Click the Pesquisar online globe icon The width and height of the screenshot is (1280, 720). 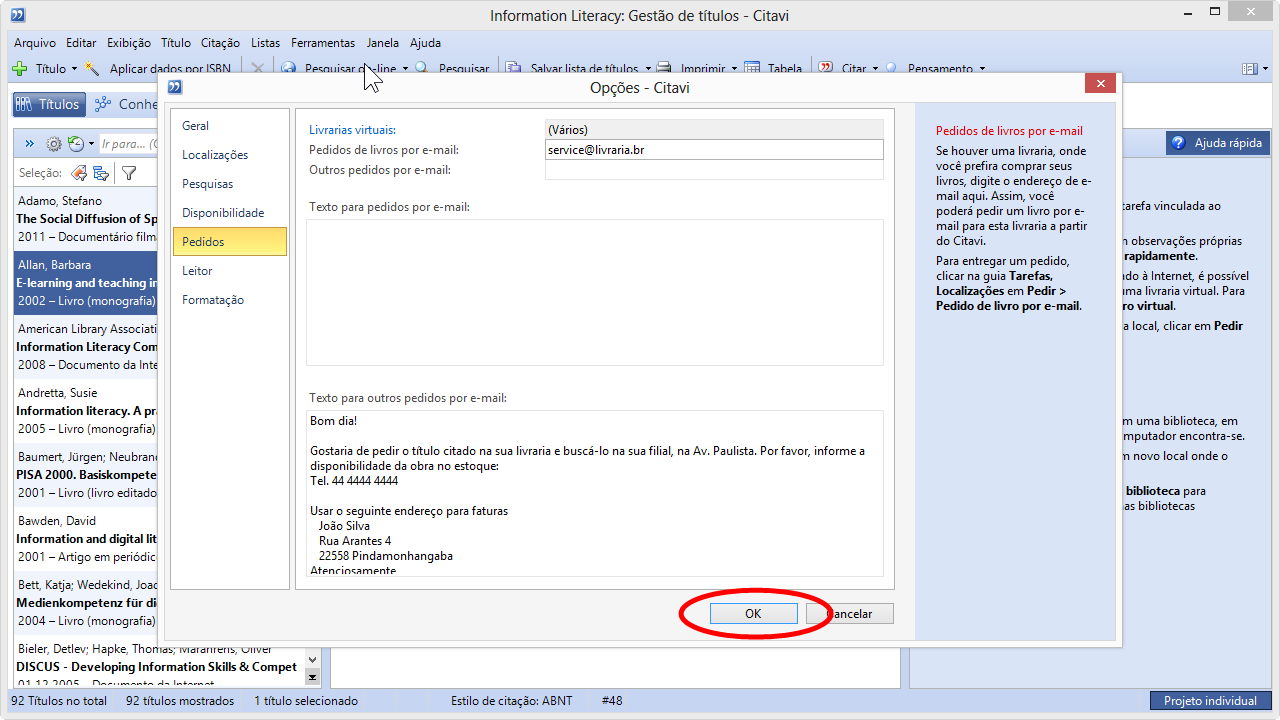[x=288, y=69]
